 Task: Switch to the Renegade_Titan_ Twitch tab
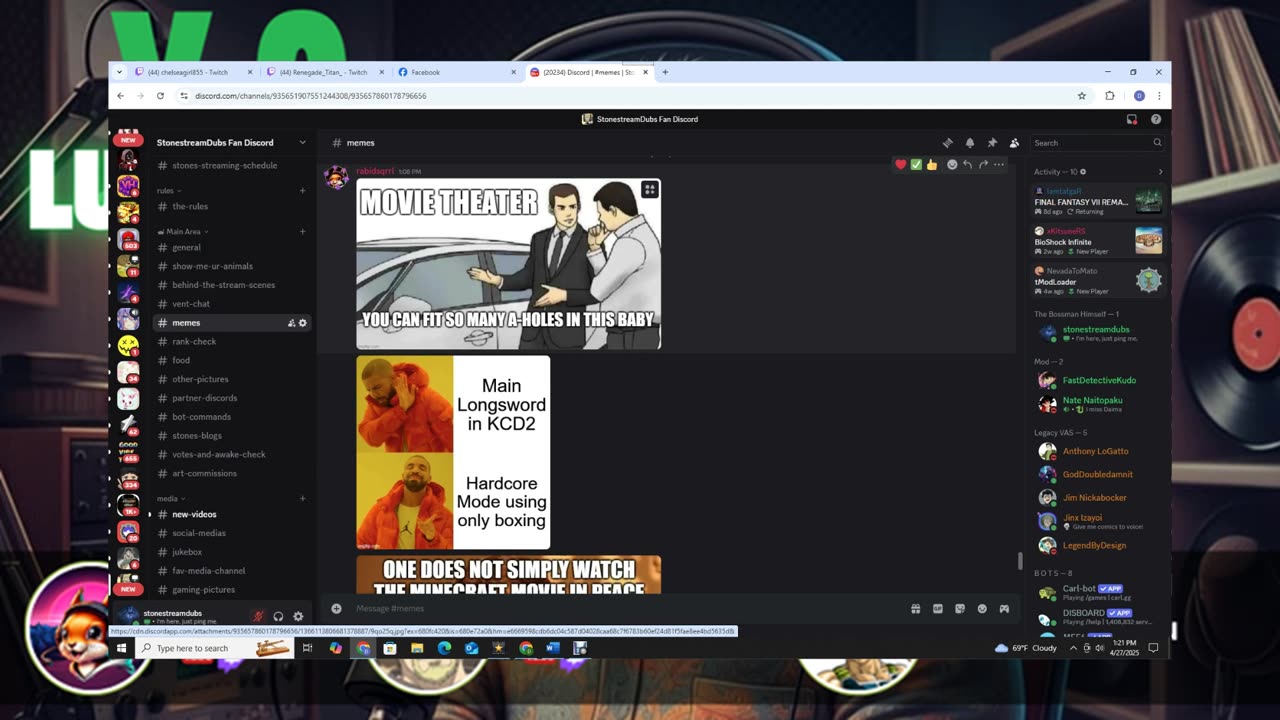326,72
